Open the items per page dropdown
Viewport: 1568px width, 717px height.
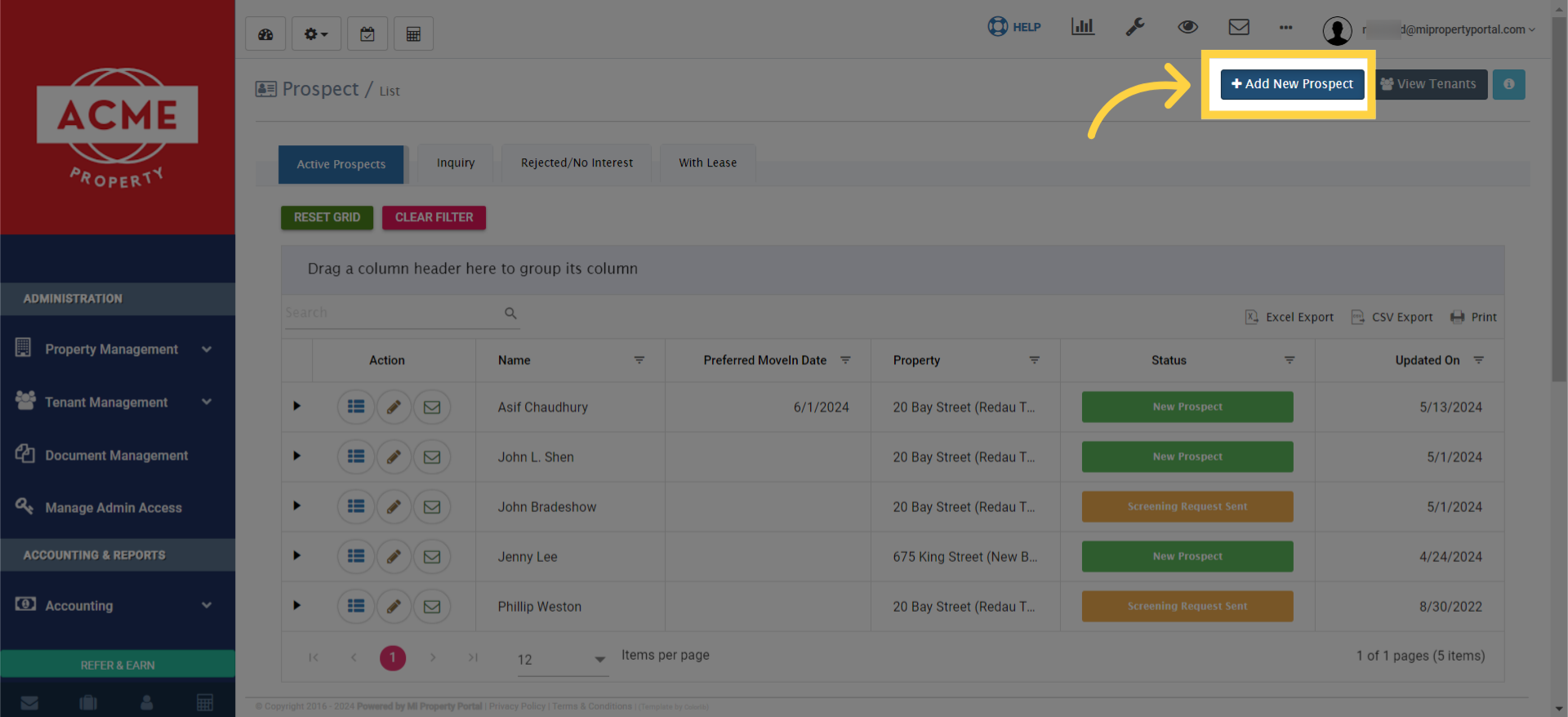pyautogui.click(x=563, y=659)
